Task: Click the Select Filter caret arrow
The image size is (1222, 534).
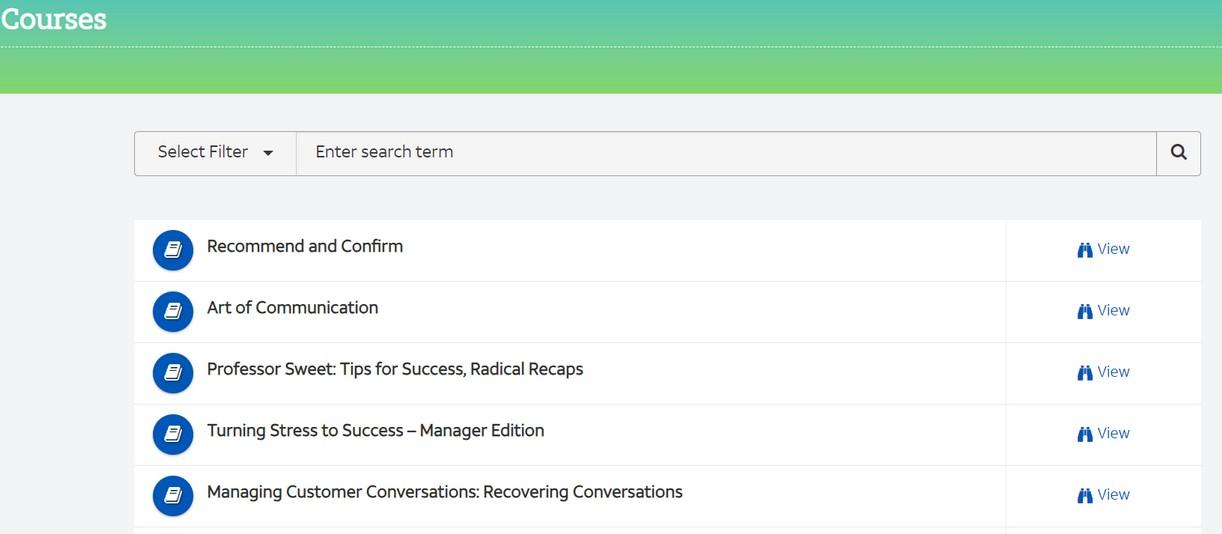Action: [268, 154]
